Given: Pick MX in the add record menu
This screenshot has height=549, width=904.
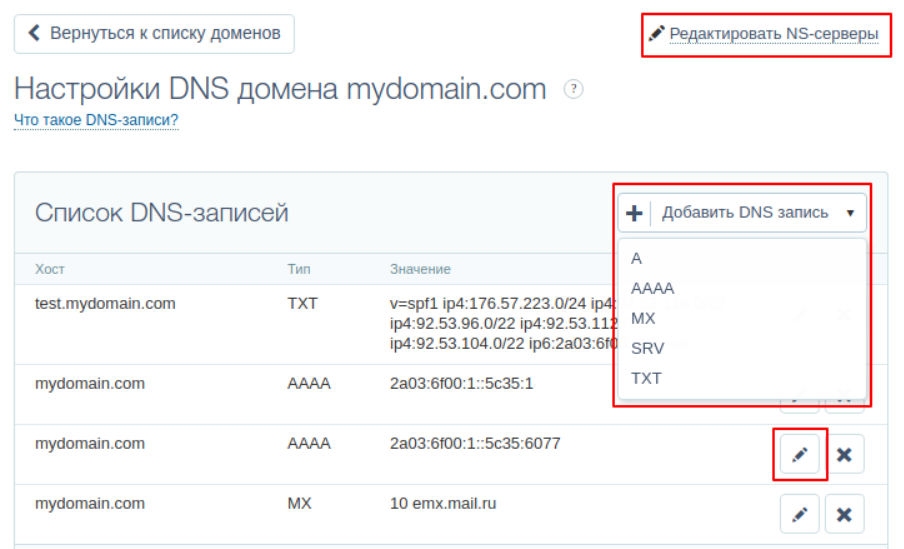Looking at the screenshot, I should (643, 318).
